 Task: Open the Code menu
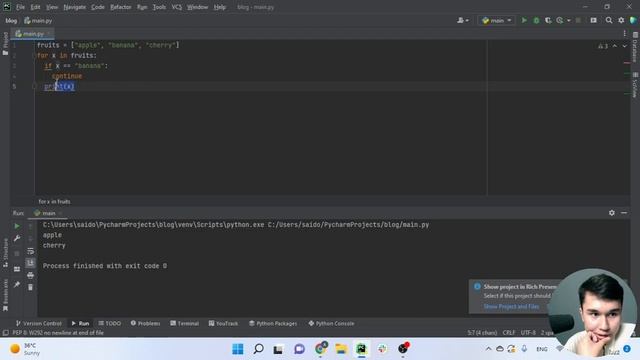point(98,7)
